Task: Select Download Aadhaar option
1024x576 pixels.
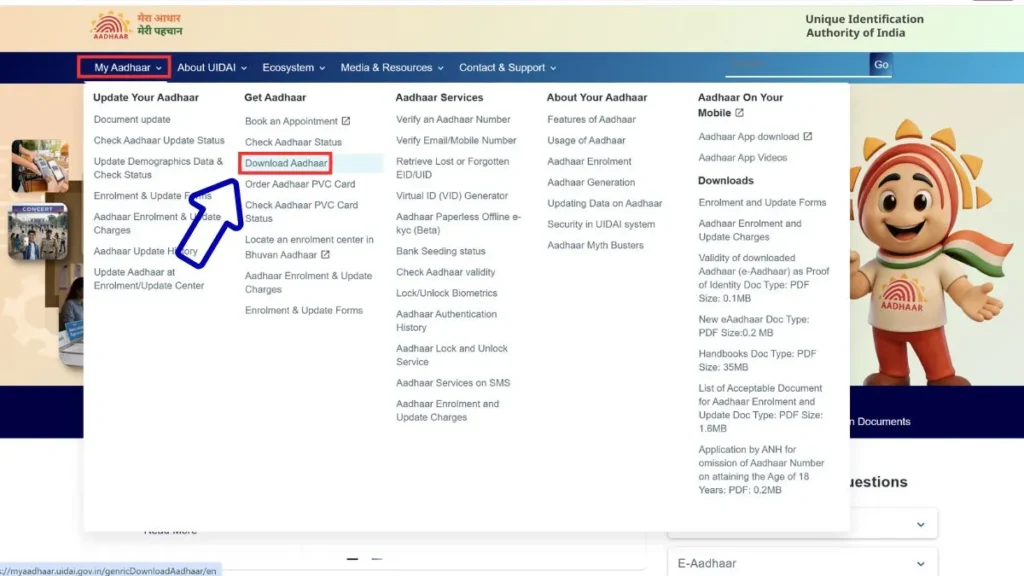Action: coord(286,163)
